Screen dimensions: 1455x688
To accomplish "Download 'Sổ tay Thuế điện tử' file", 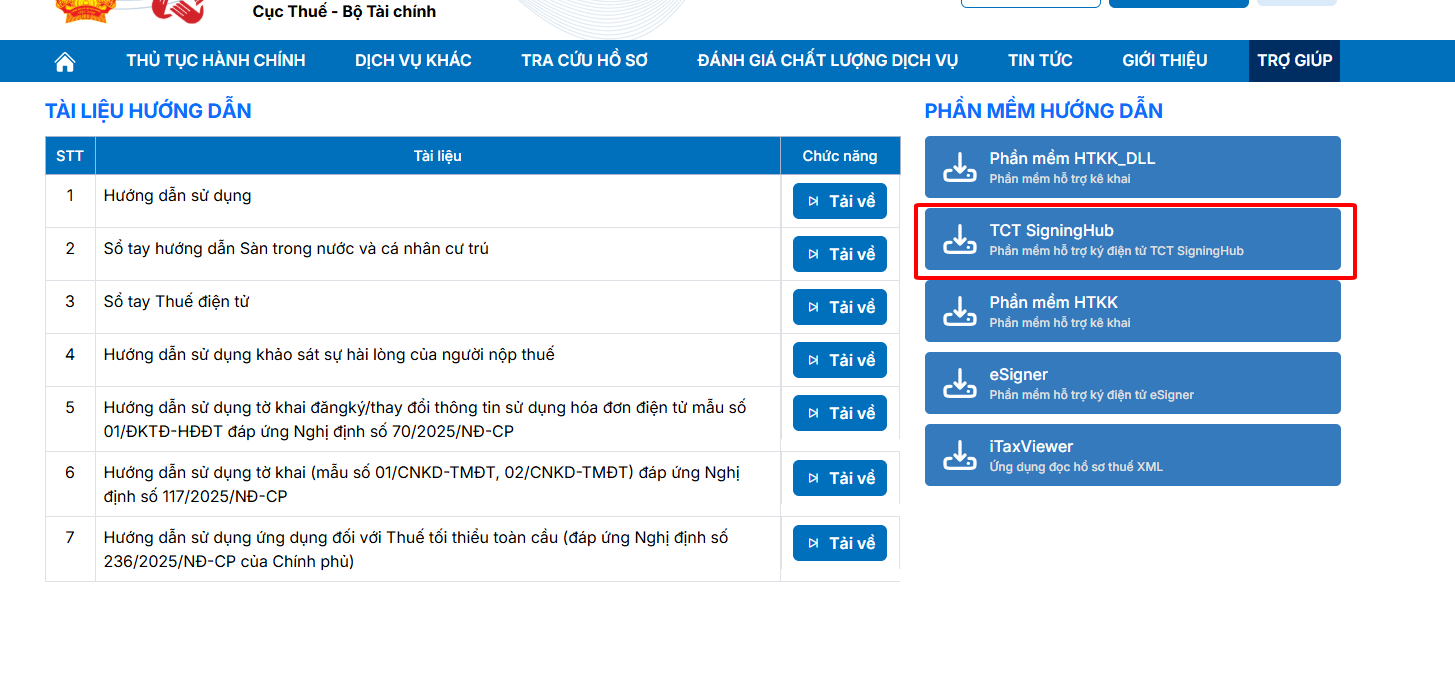I will [x=840, y=307].
